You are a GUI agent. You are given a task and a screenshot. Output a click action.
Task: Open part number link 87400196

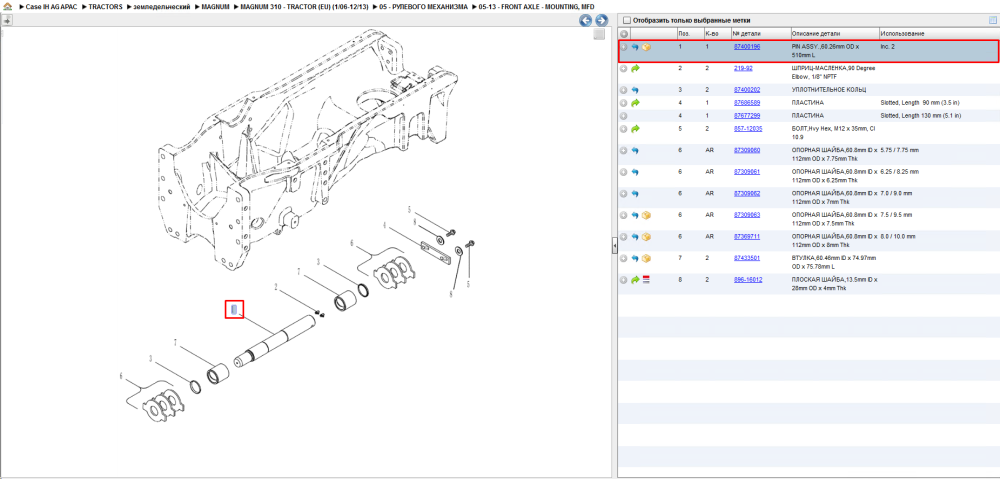click(747, 47)
